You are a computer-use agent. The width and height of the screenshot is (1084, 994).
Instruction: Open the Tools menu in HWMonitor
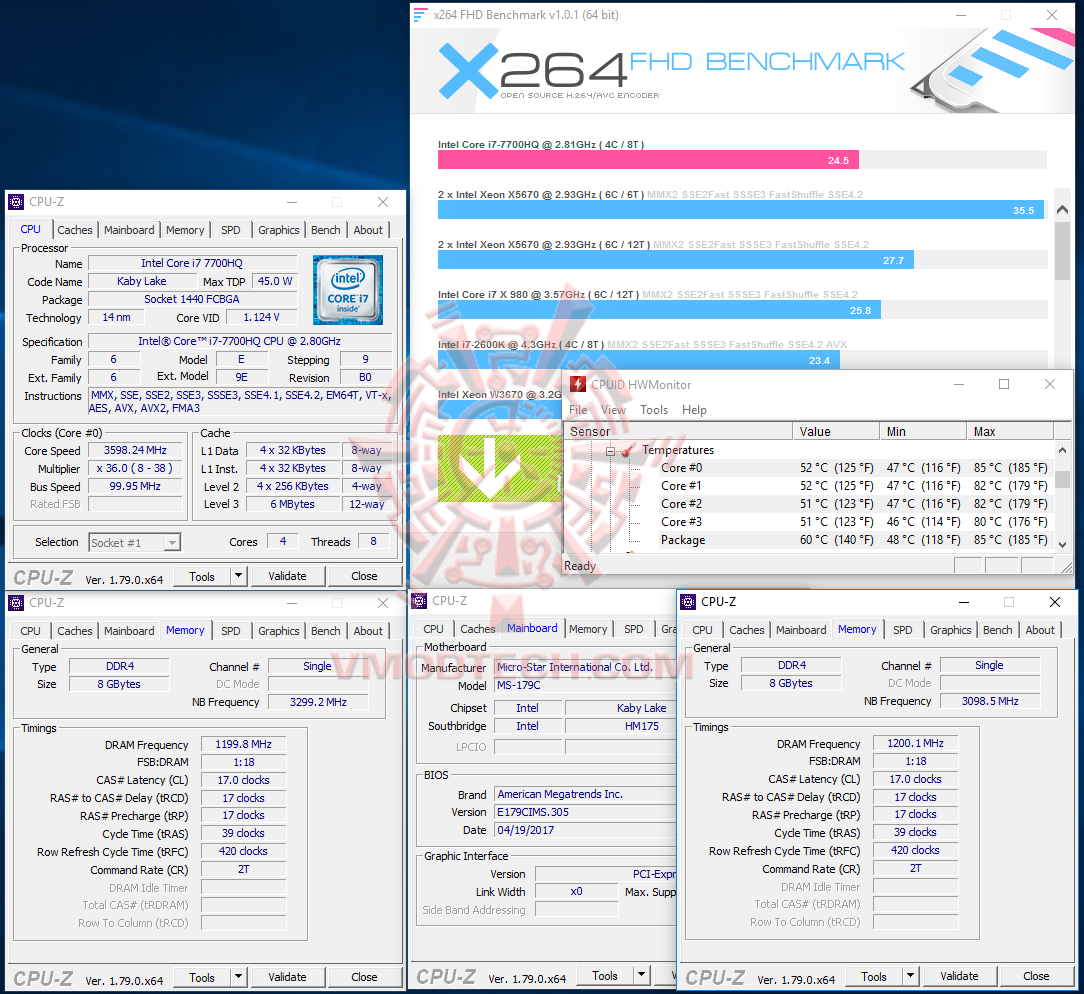[654, 410]
